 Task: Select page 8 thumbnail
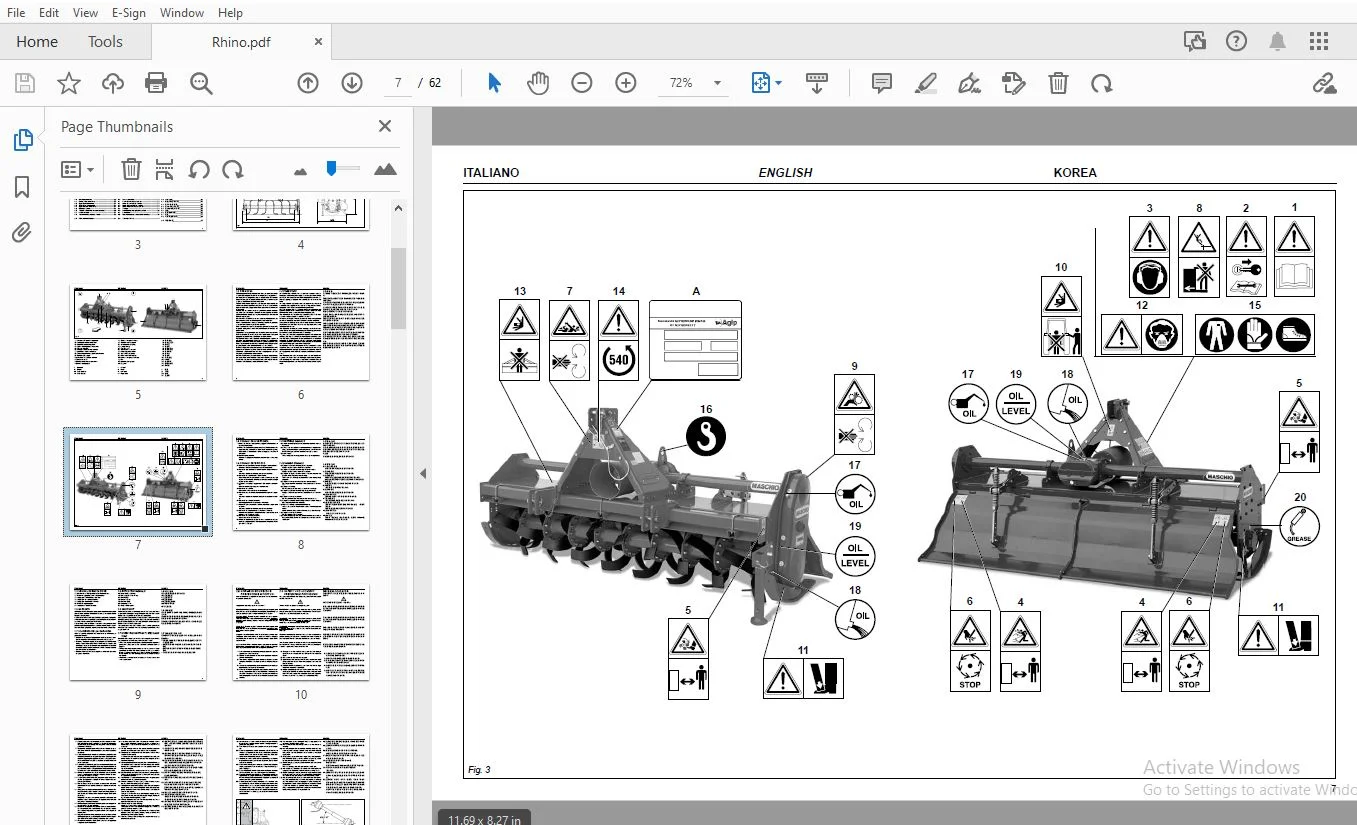[301, 482]
